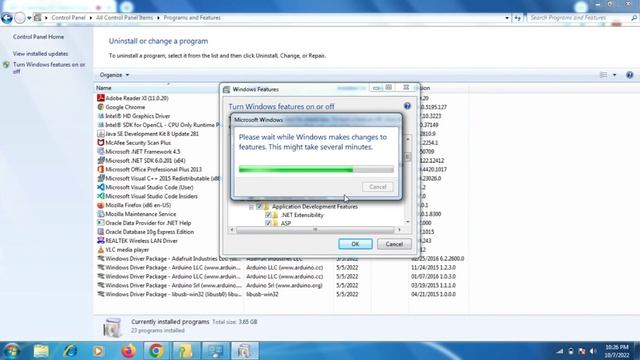Click the volume speaker tray icon
This screenshot has height=360, width=640.
pos(593,351)
